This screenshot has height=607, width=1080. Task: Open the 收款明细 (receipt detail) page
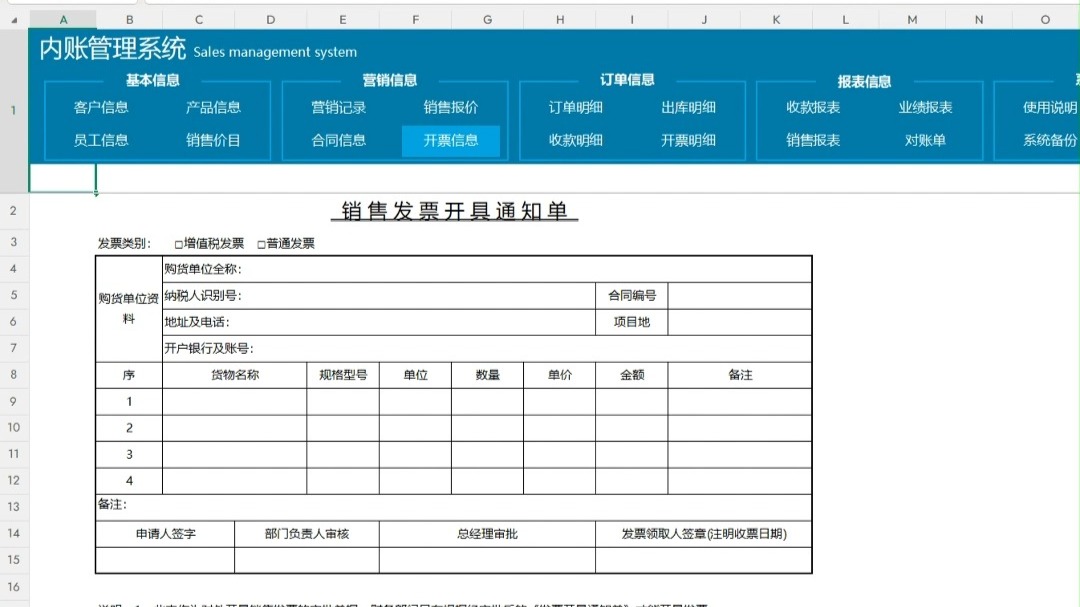click(576, 141)
